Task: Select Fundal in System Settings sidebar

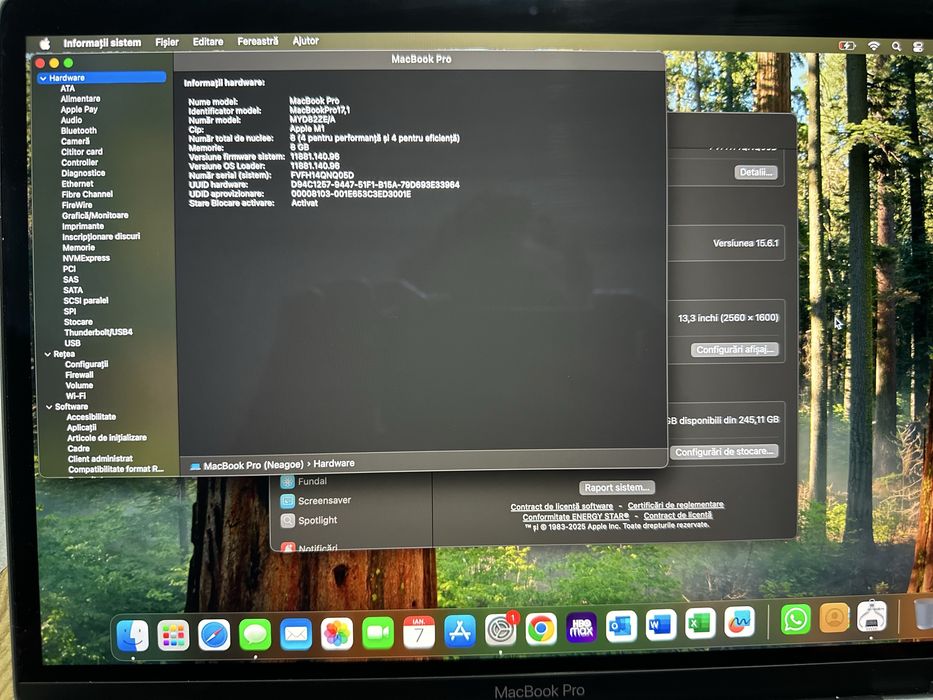Action: point(312,481)
